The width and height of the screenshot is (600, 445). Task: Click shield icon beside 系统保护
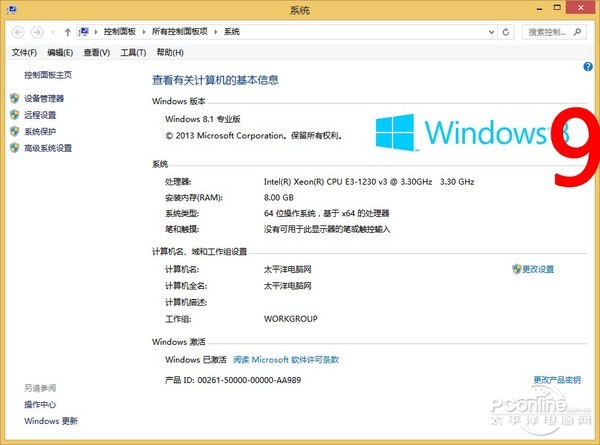15,131
